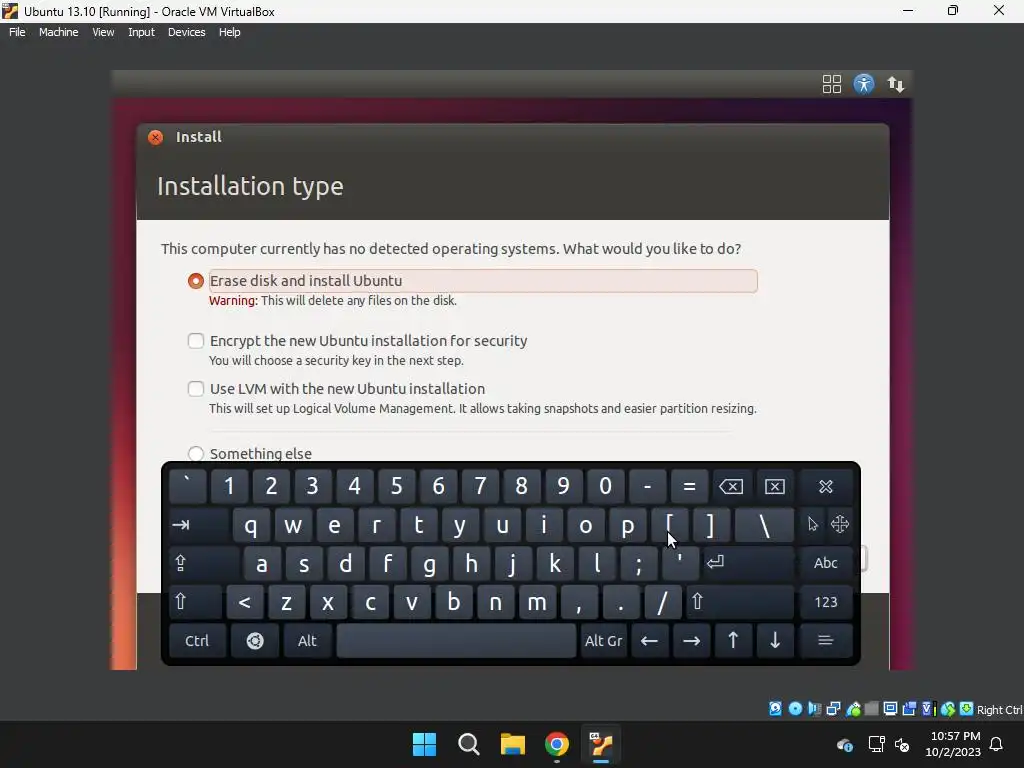The image size is (1024, 768).
Task: Click the hard disk activity icon in status bar
Action: pyautogui.click(x=775, y=709)
